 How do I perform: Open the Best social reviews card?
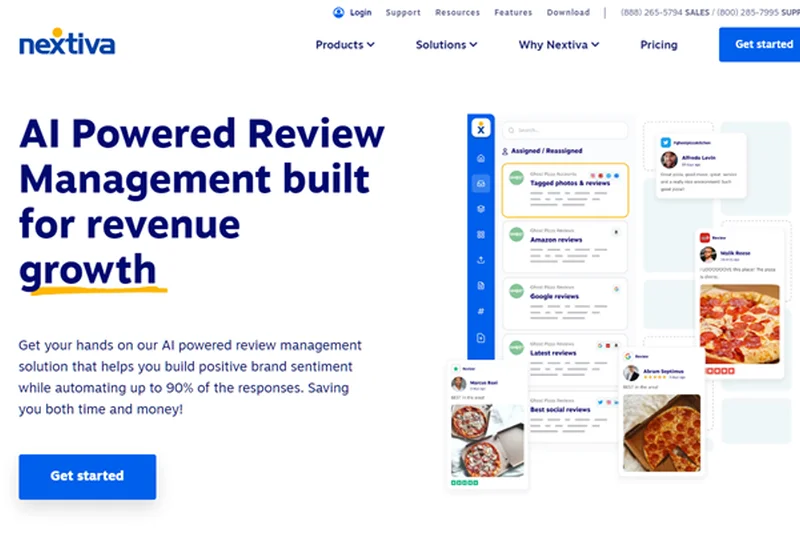[x=573, y=416]
